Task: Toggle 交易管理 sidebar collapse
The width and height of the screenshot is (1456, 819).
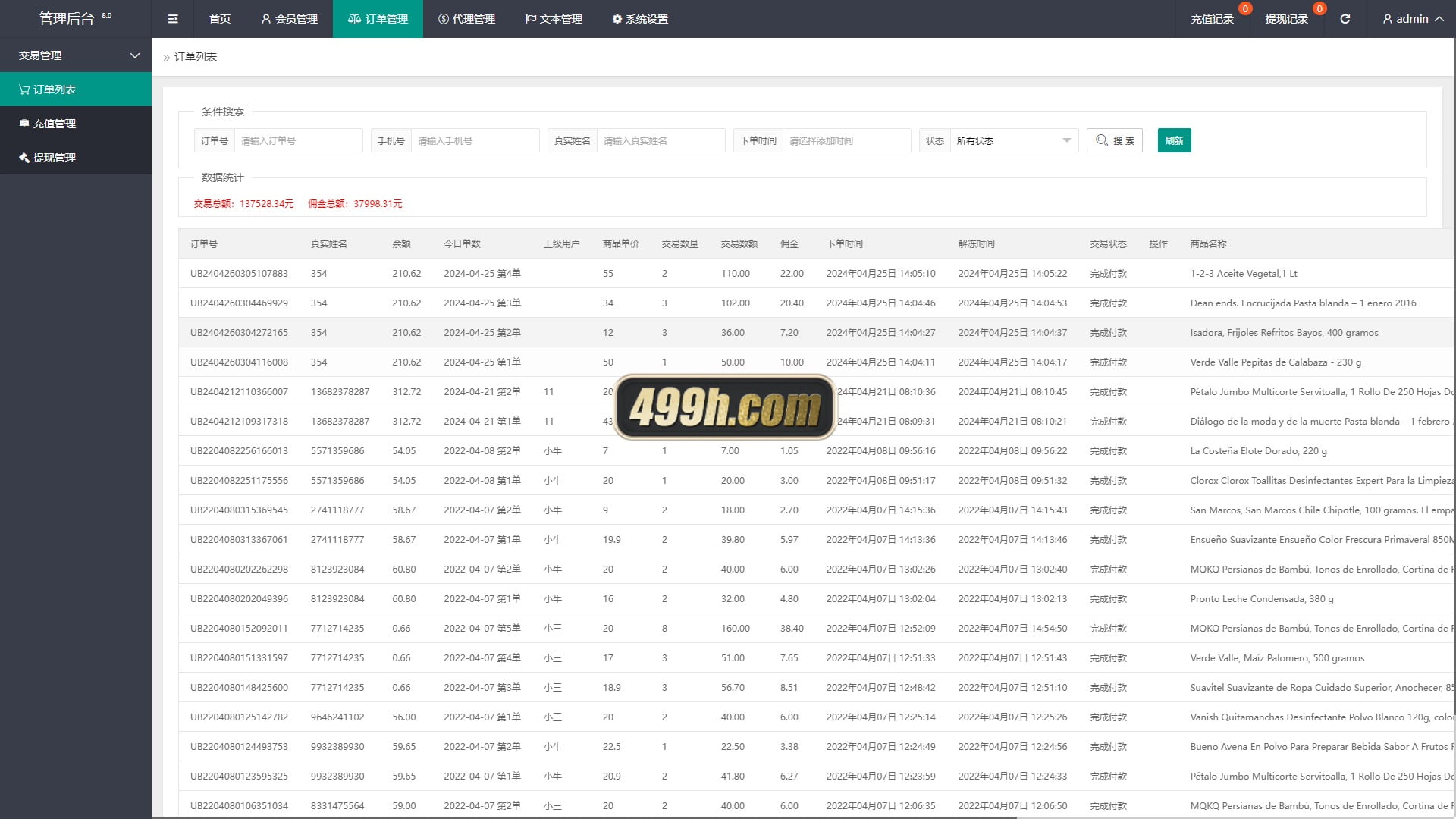Action: click(134, 55)
